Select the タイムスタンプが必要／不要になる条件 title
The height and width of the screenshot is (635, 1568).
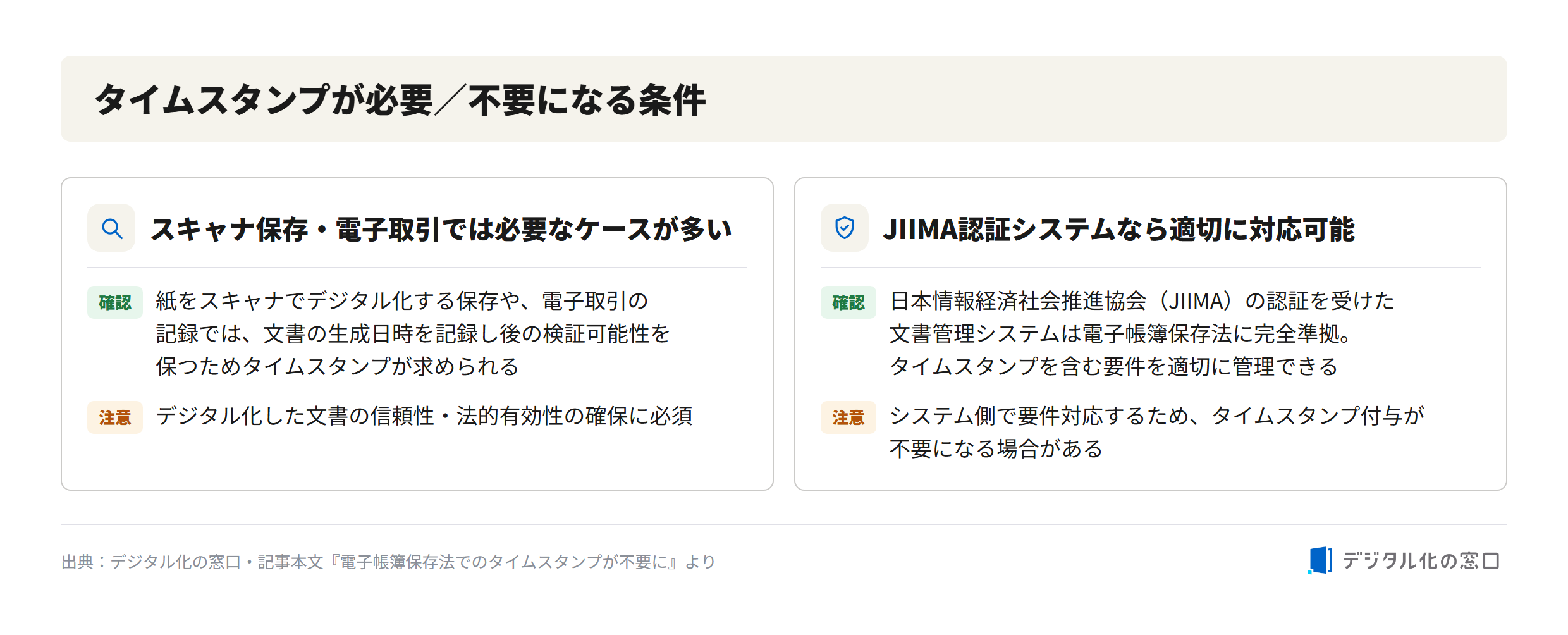pyautogui.click(x=400, y=100)
